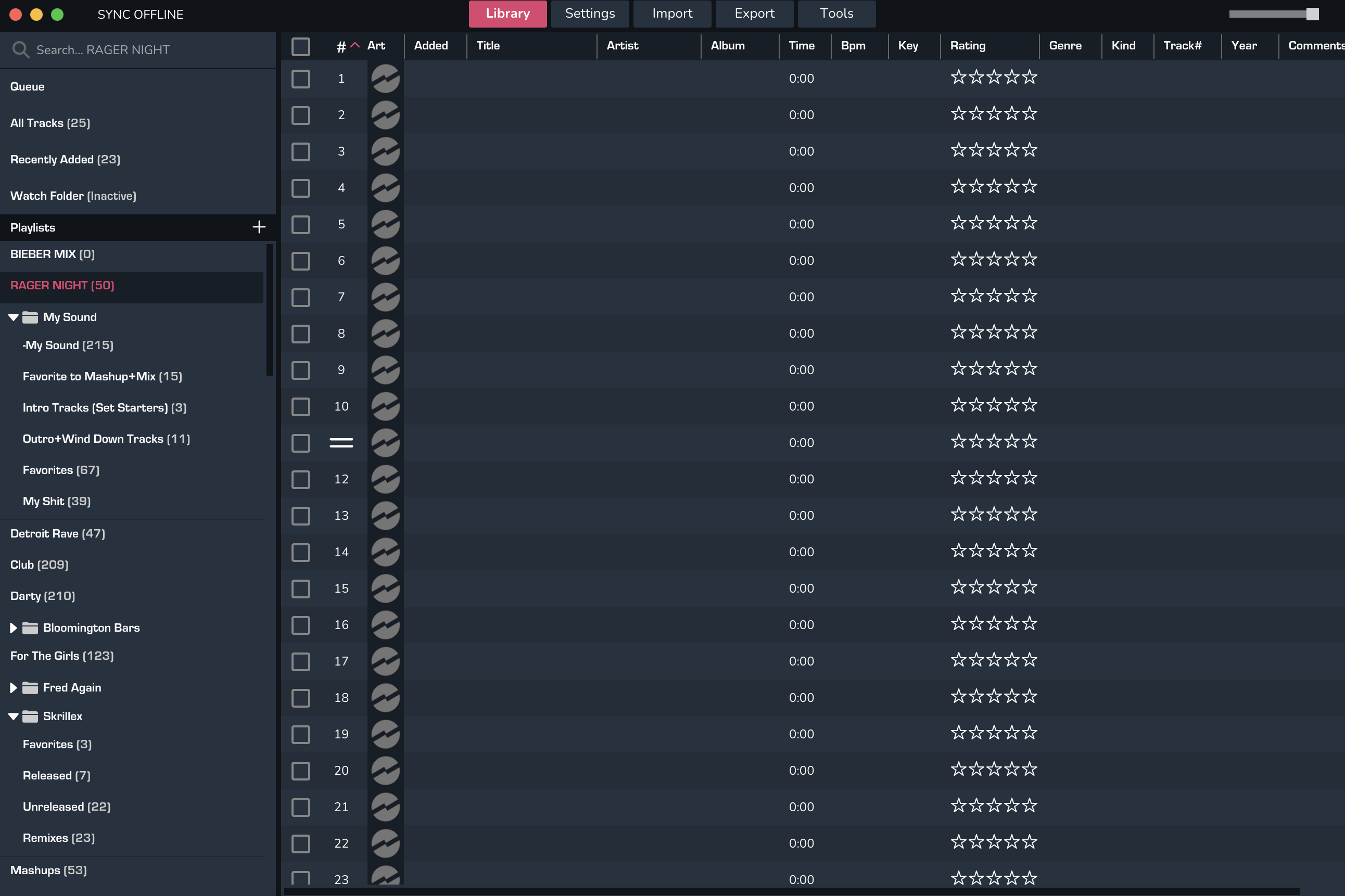Collapse the My Sound folder tree

(13, 317)
